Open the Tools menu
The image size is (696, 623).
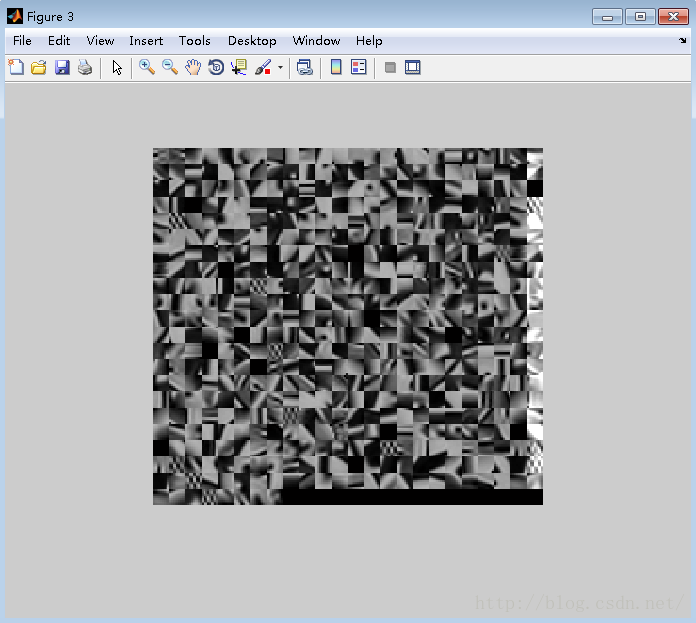tap(194, 41)
